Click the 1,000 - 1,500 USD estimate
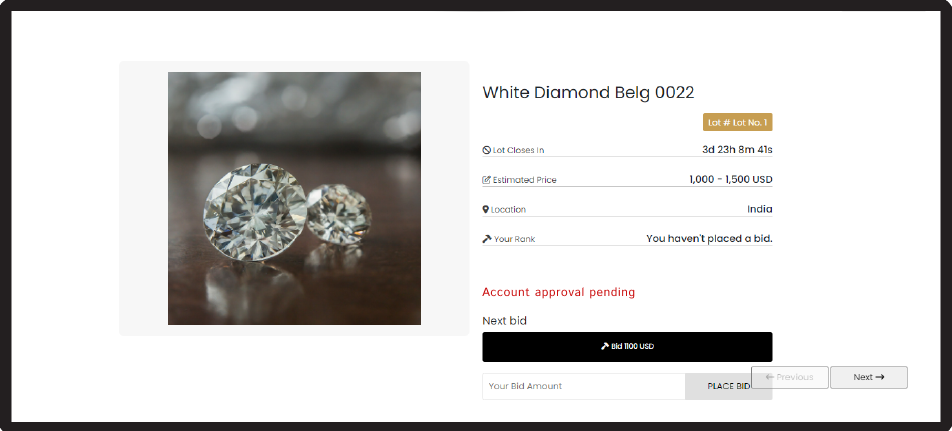Image resolution: width=952 pixels, height=431 pixels. [x=731, y=180]
